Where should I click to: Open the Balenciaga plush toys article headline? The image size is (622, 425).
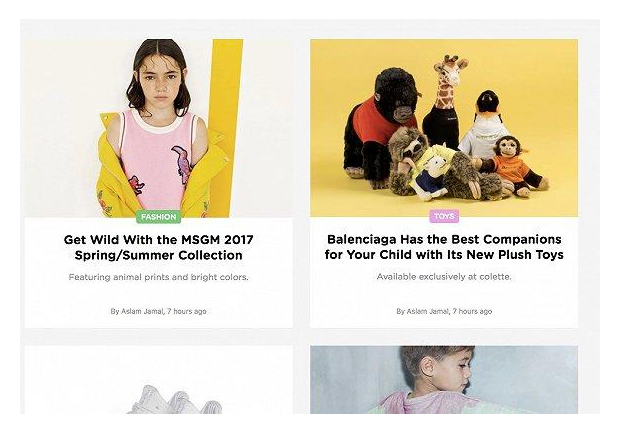[444, 247]
